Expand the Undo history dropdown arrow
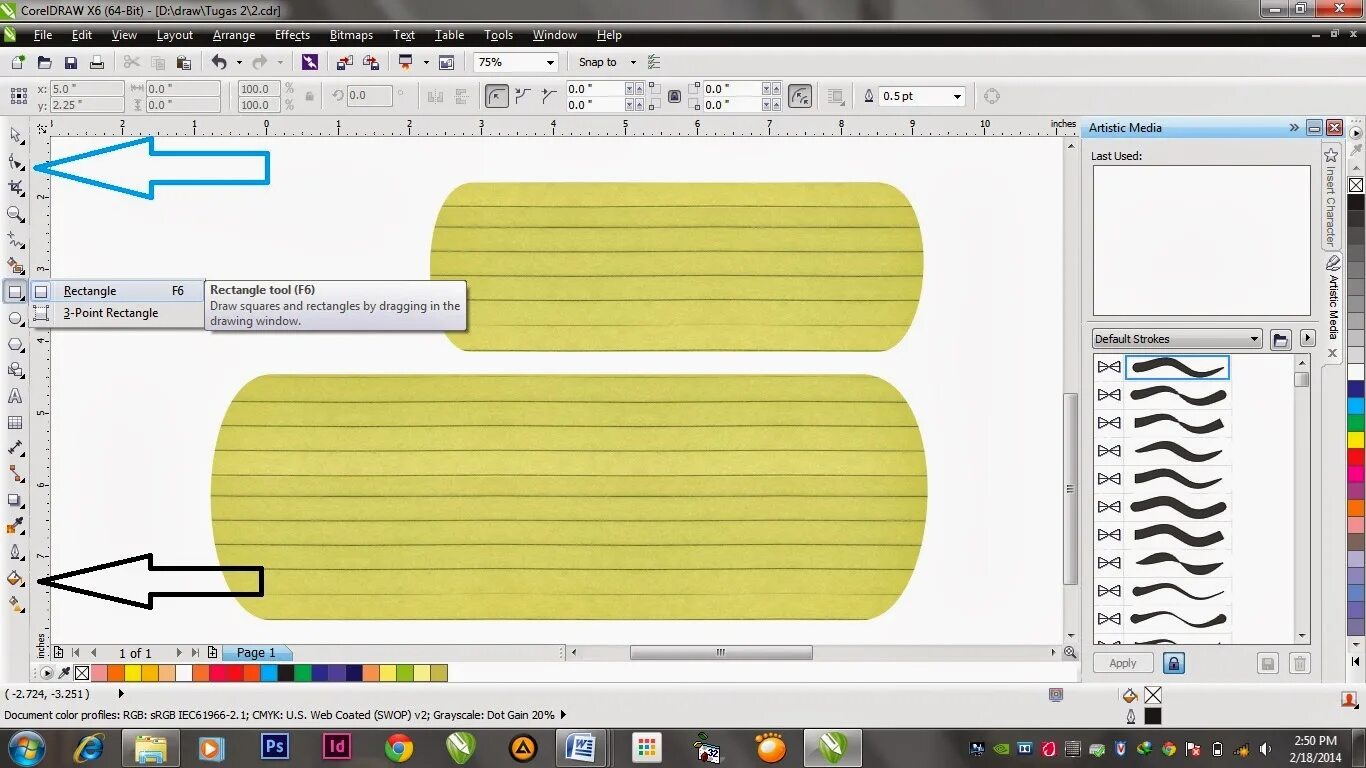 point(239,62)
